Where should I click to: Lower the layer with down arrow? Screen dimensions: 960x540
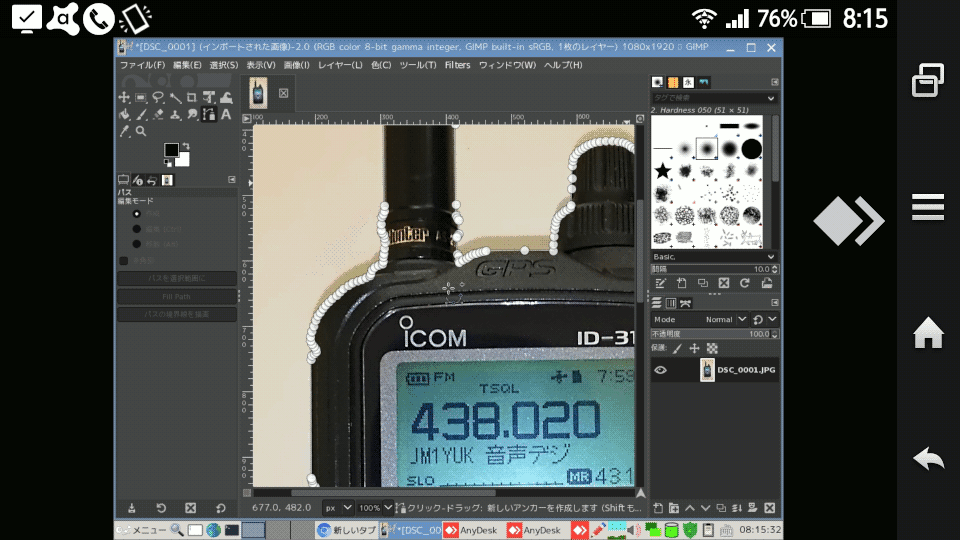tap(705, 508)
